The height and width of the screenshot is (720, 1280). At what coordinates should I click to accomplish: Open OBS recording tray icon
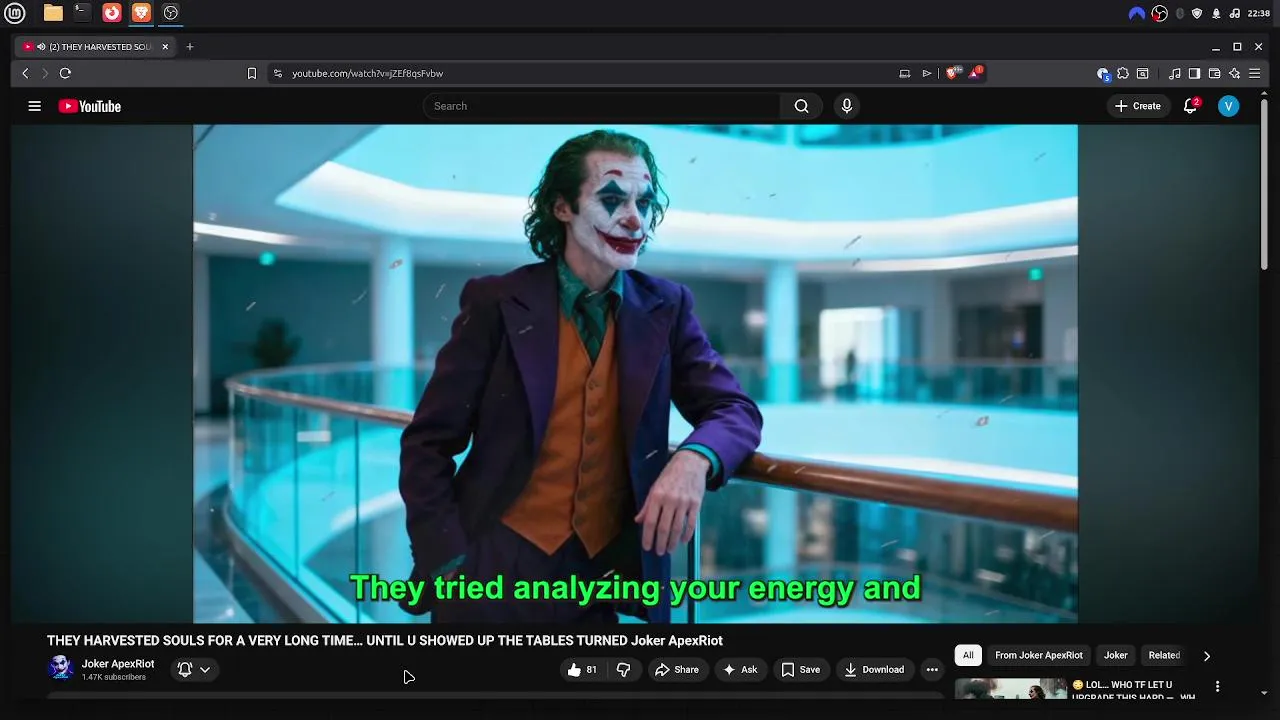pyautogui.click(x=1159, y=13)
